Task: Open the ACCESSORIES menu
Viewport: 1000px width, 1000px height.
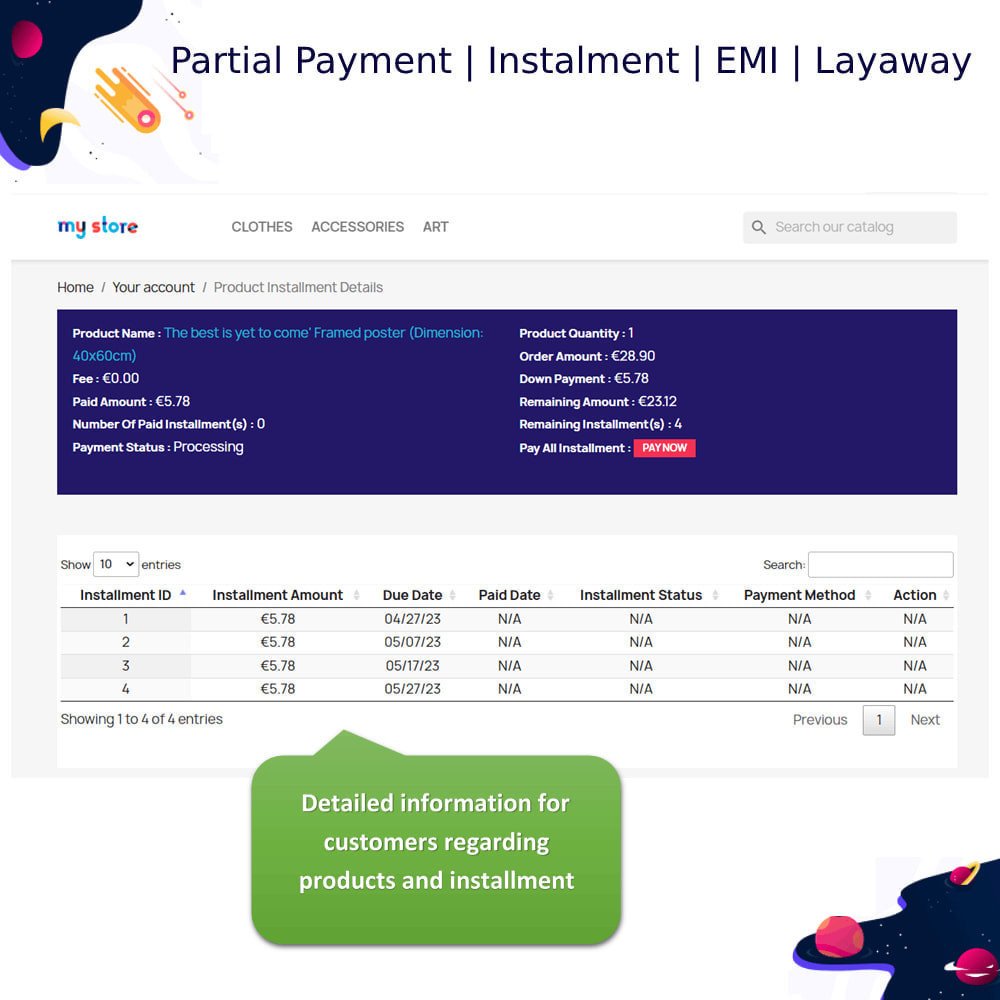Action: tap(357, 227)
